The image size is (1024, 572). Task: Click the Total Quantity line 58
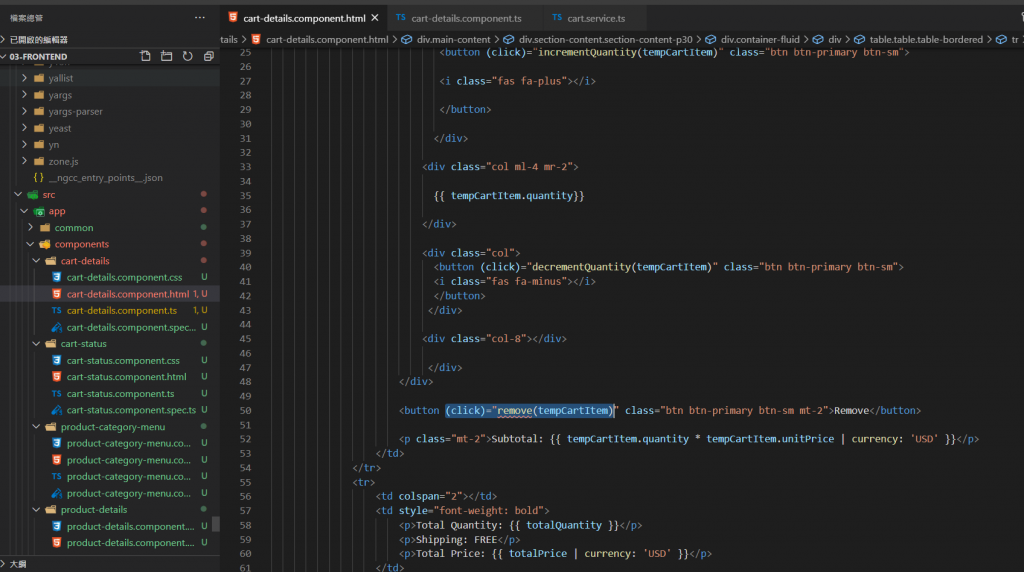pos(520,525)
